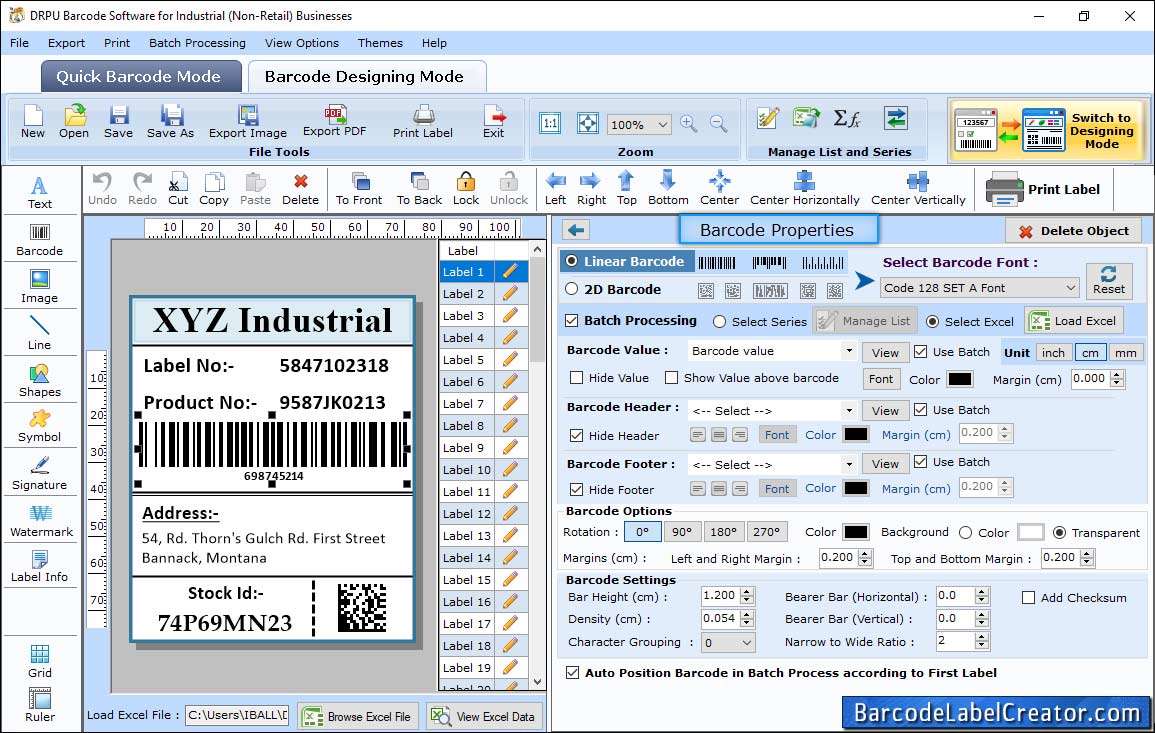
Task: Click the Load Excel button
Action: point(1073,320)
